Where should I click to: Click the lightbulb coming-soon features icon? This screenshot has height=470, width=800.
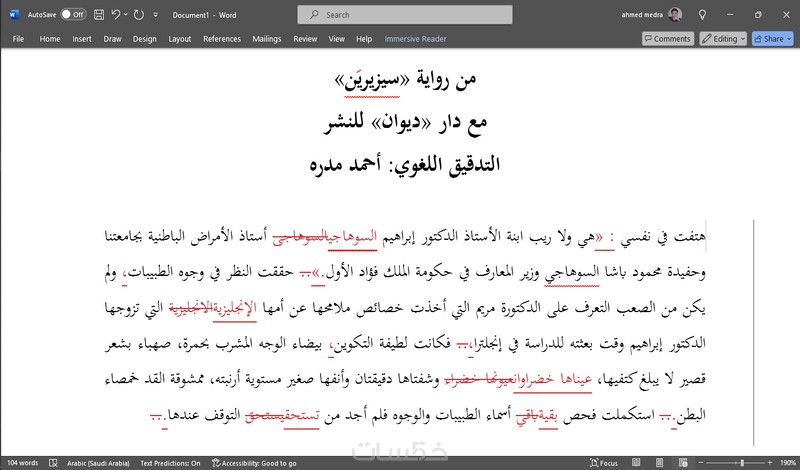click(703, 15)
